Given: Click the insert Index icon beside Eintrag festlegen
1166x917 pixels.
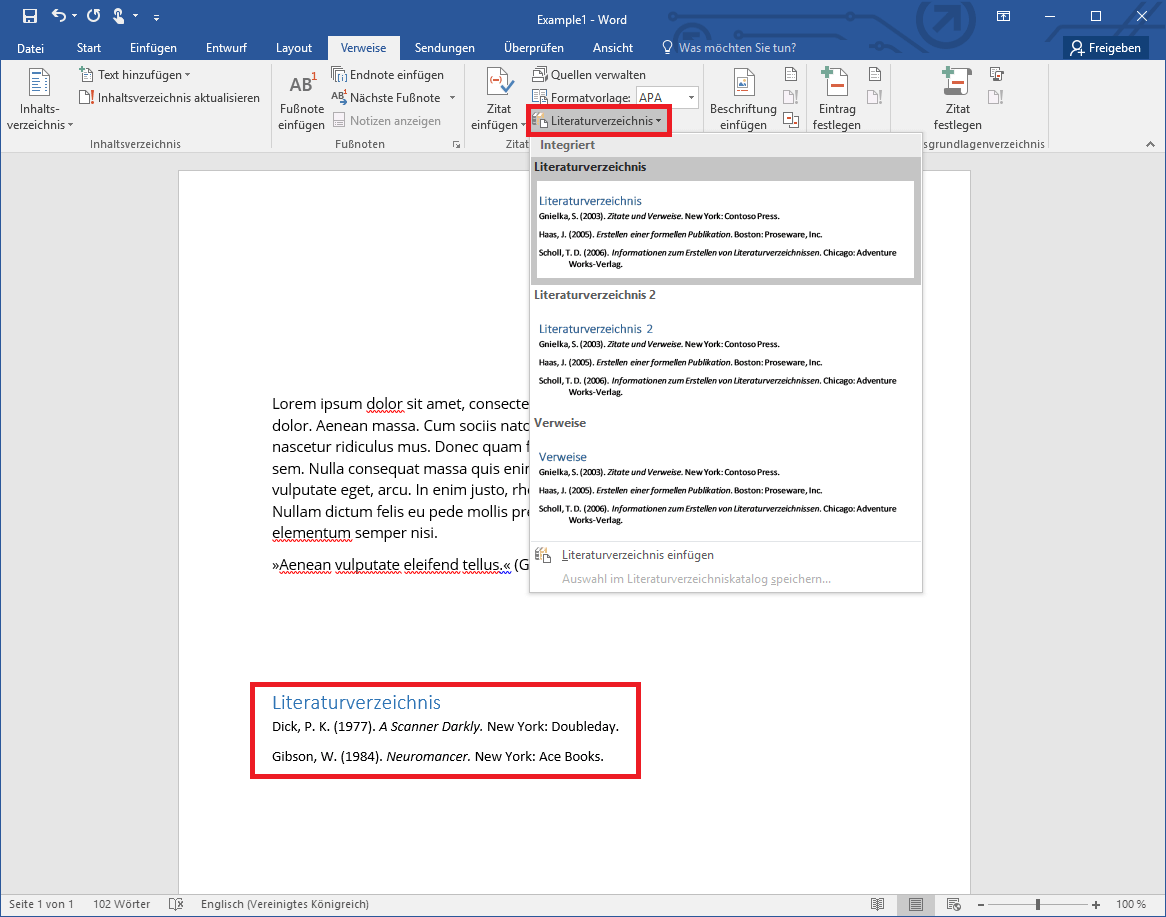Looking at the screenshot, I should coord(875,74).
